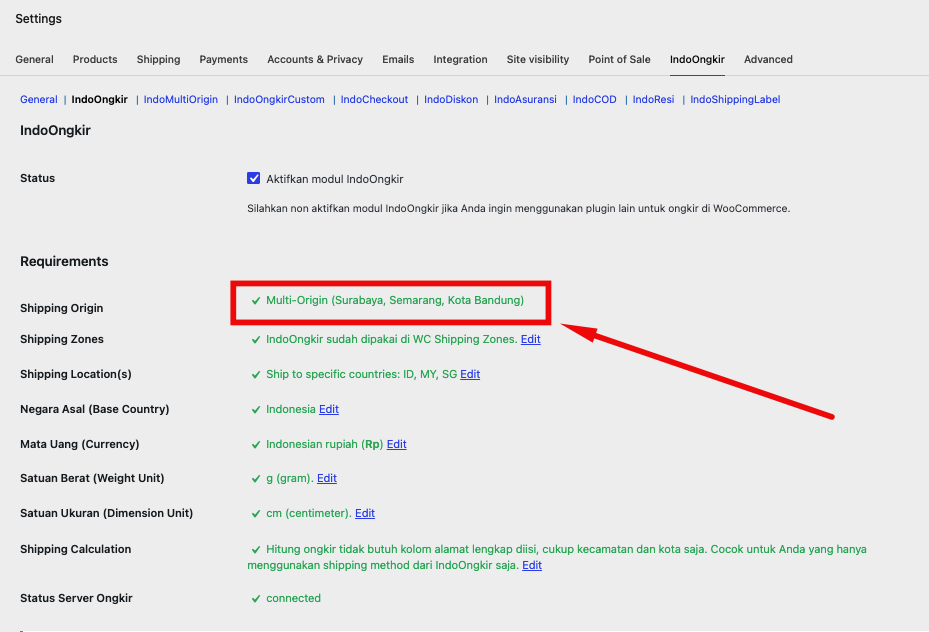Open Accounts & Privacy tab
Screen dimensions: 929x632
(x=315, y=59)
